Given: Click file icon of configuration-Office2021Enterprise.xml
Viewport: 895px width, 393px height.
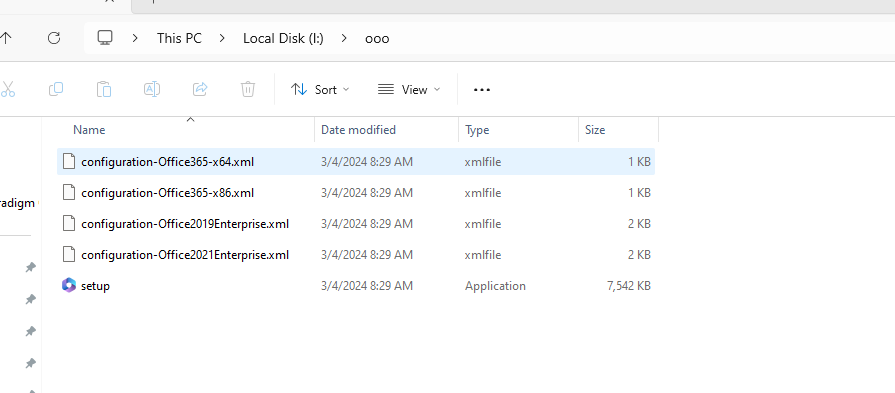Looking at the screenshot, I should point(68,254).
